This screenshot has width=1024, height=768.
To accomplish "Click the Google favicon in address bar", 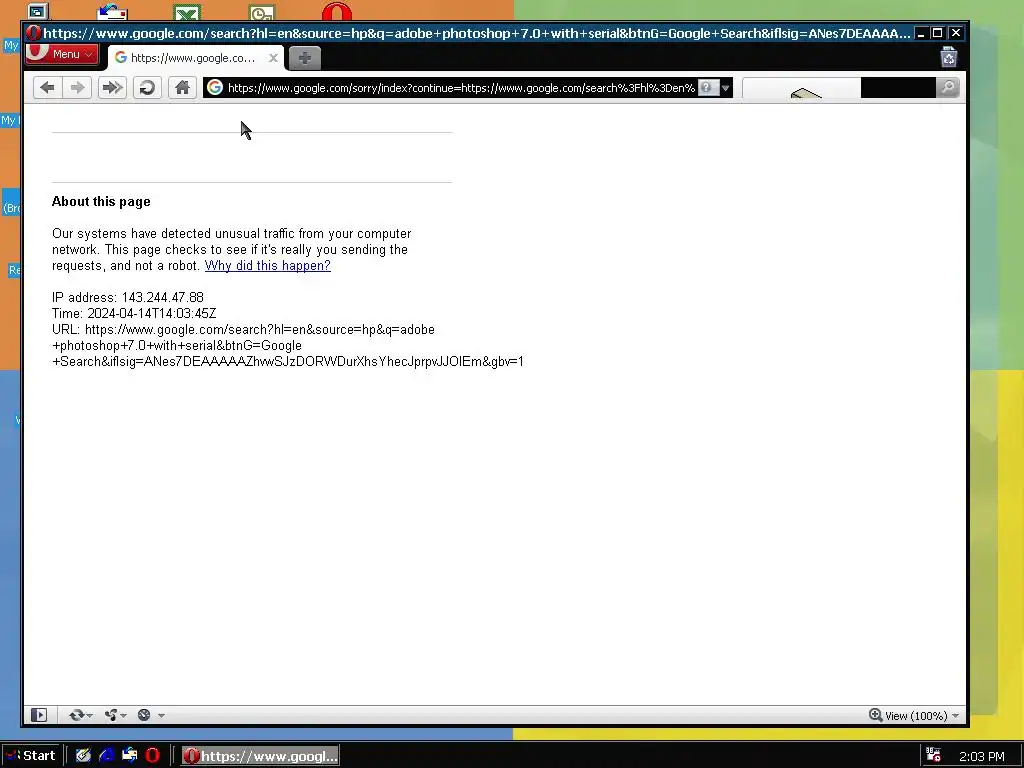I will tap(215, 88).
